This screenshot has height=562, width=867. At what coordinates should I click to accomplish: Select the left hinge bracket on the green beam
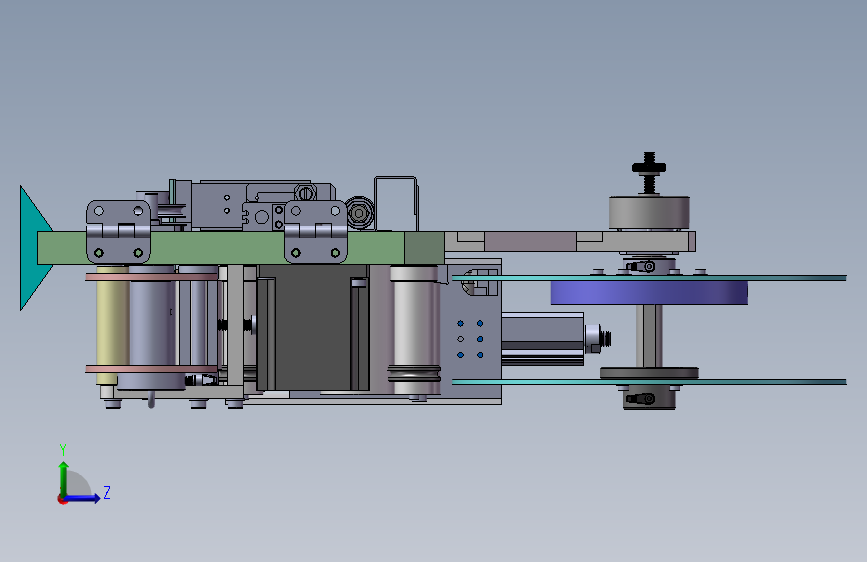point(118,231)
